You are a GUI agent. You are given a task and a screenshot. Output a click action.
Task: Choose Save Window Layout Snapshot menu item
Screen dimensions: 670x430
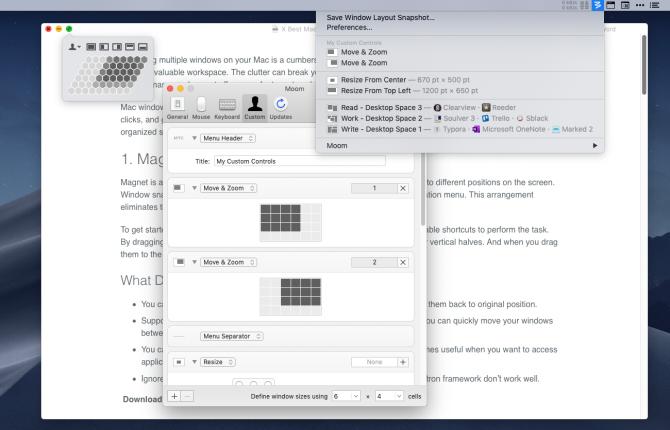[379, 17]
